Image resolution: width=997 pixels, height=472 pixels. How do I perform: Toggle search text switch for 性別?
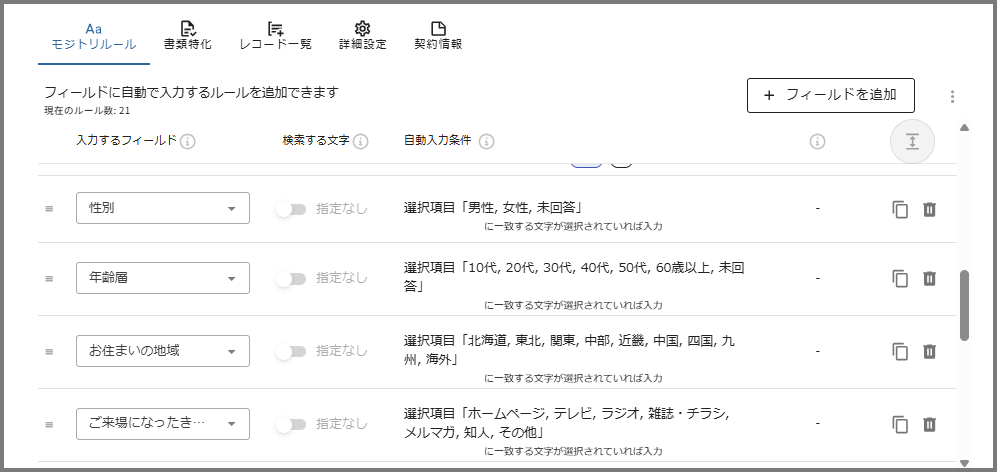[x=290, y=209]
